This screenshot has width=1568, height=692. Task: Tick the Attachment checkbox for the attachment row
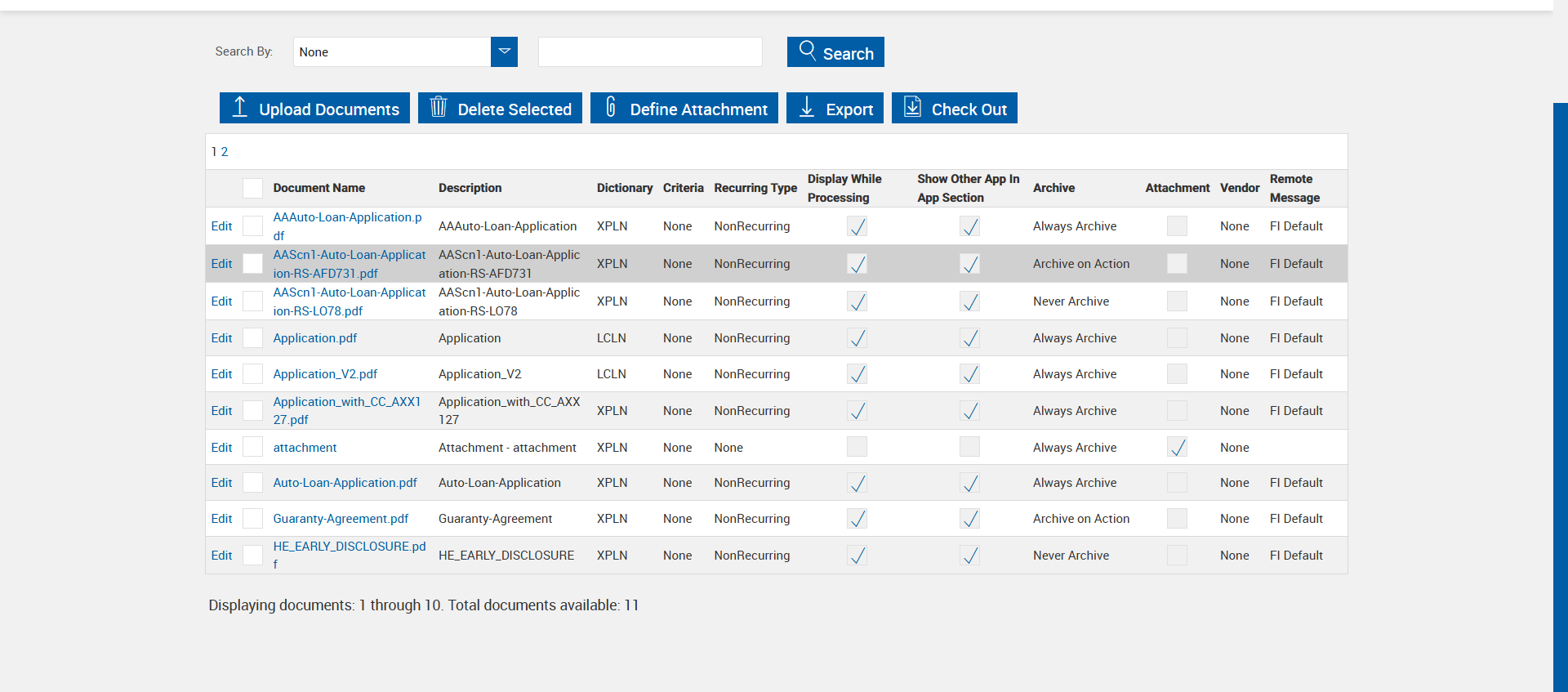point(1177,448)
